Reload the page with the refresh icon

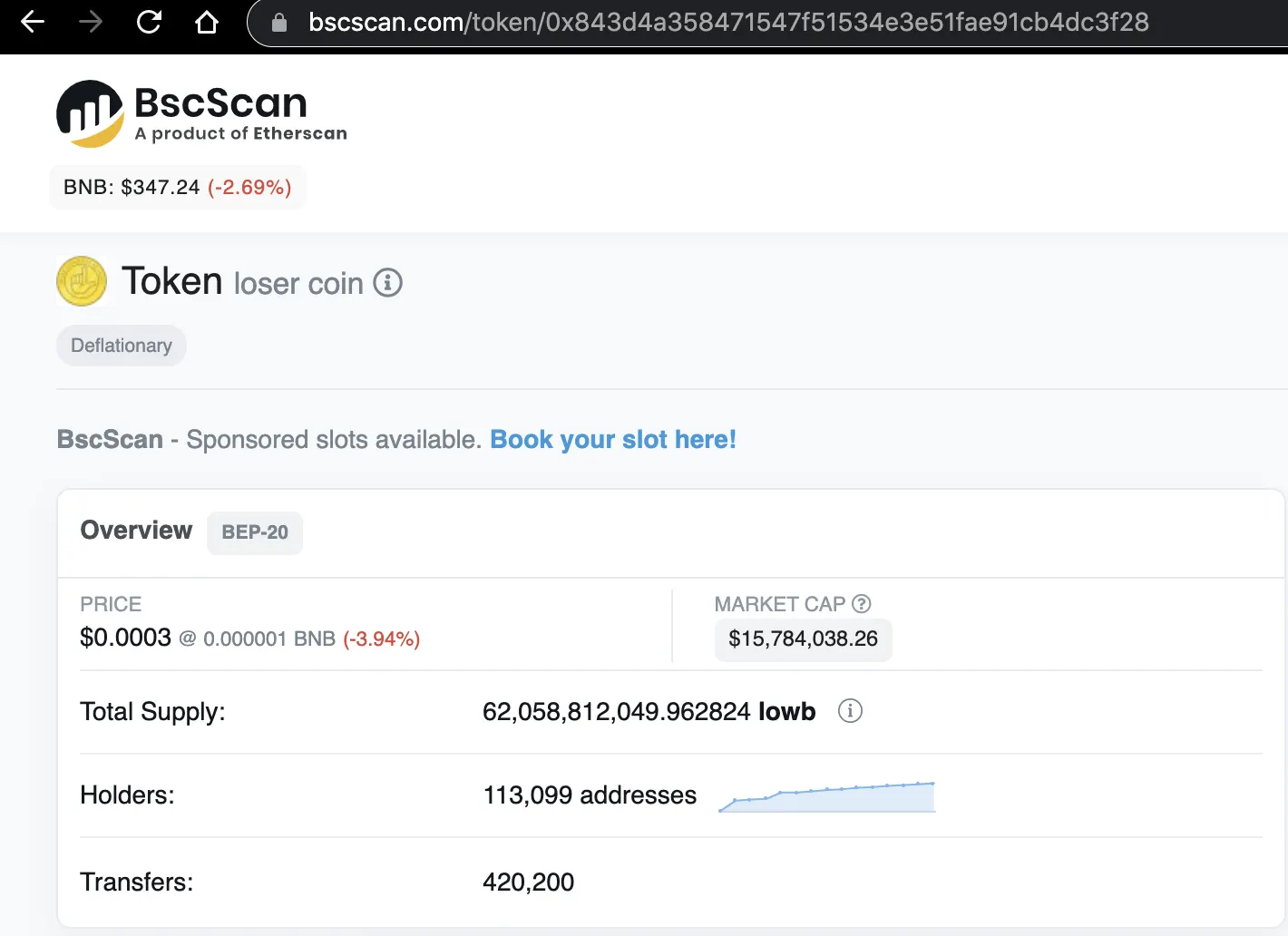click(x=149, y=22)
